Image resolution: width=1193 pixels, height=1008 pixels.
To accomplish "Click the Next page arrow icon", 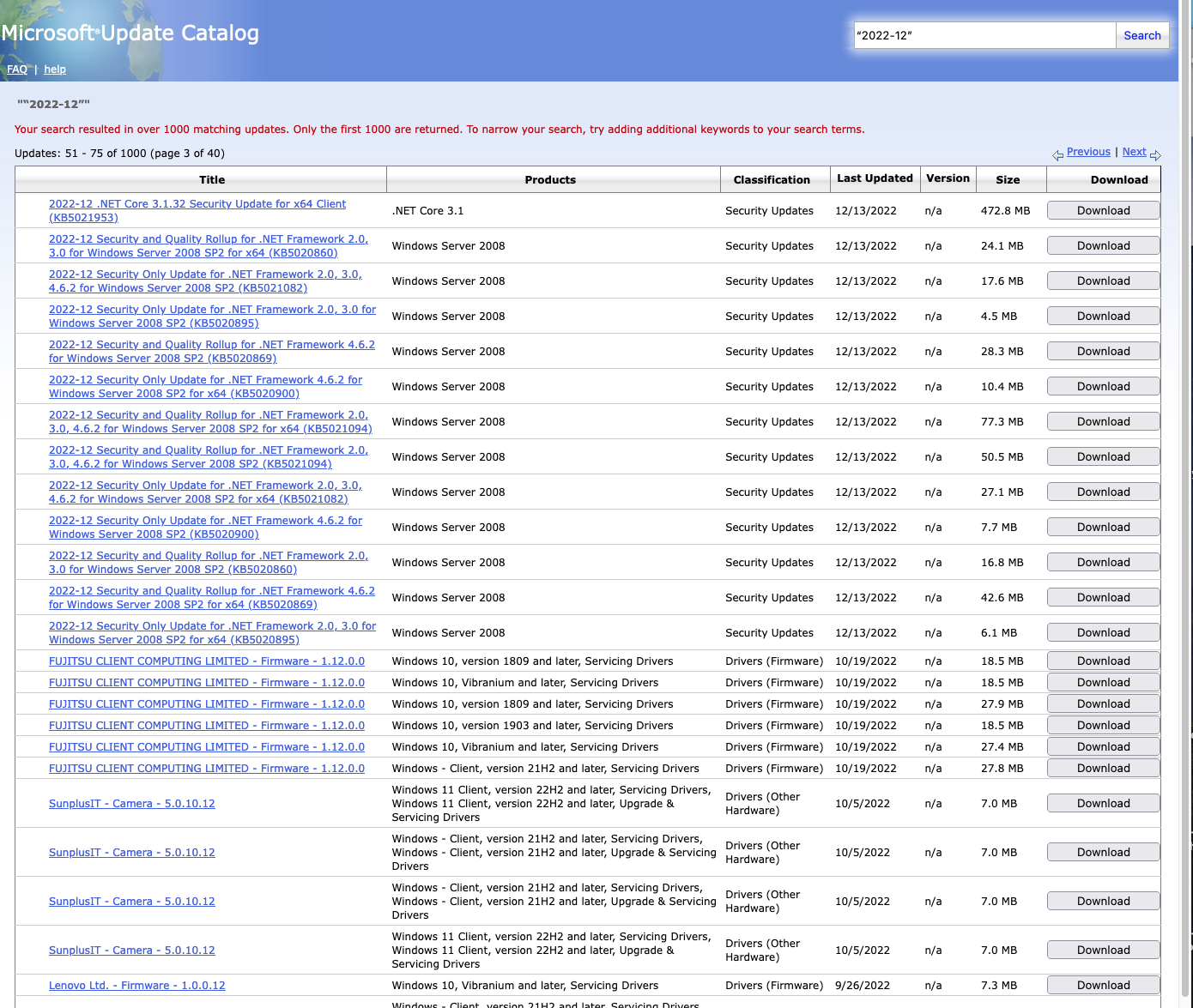I will [x=1155, y=155].
